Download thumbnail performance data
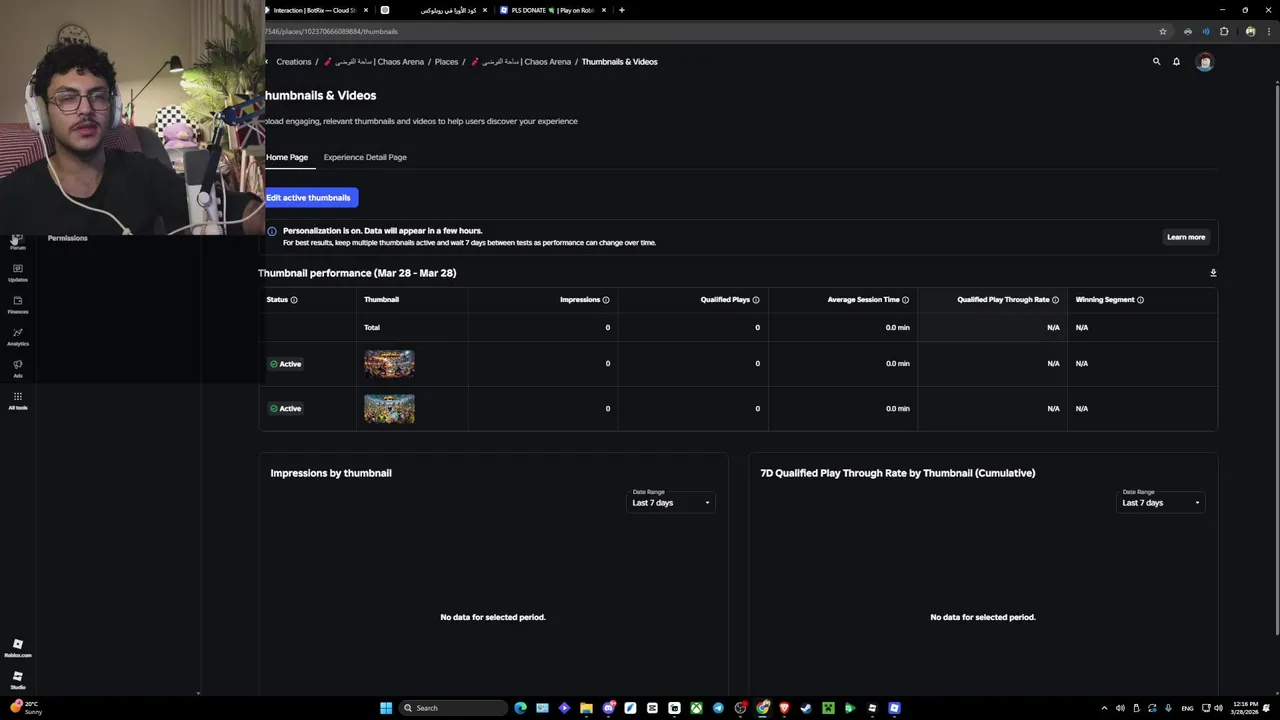 click(x=1213, y=273)
